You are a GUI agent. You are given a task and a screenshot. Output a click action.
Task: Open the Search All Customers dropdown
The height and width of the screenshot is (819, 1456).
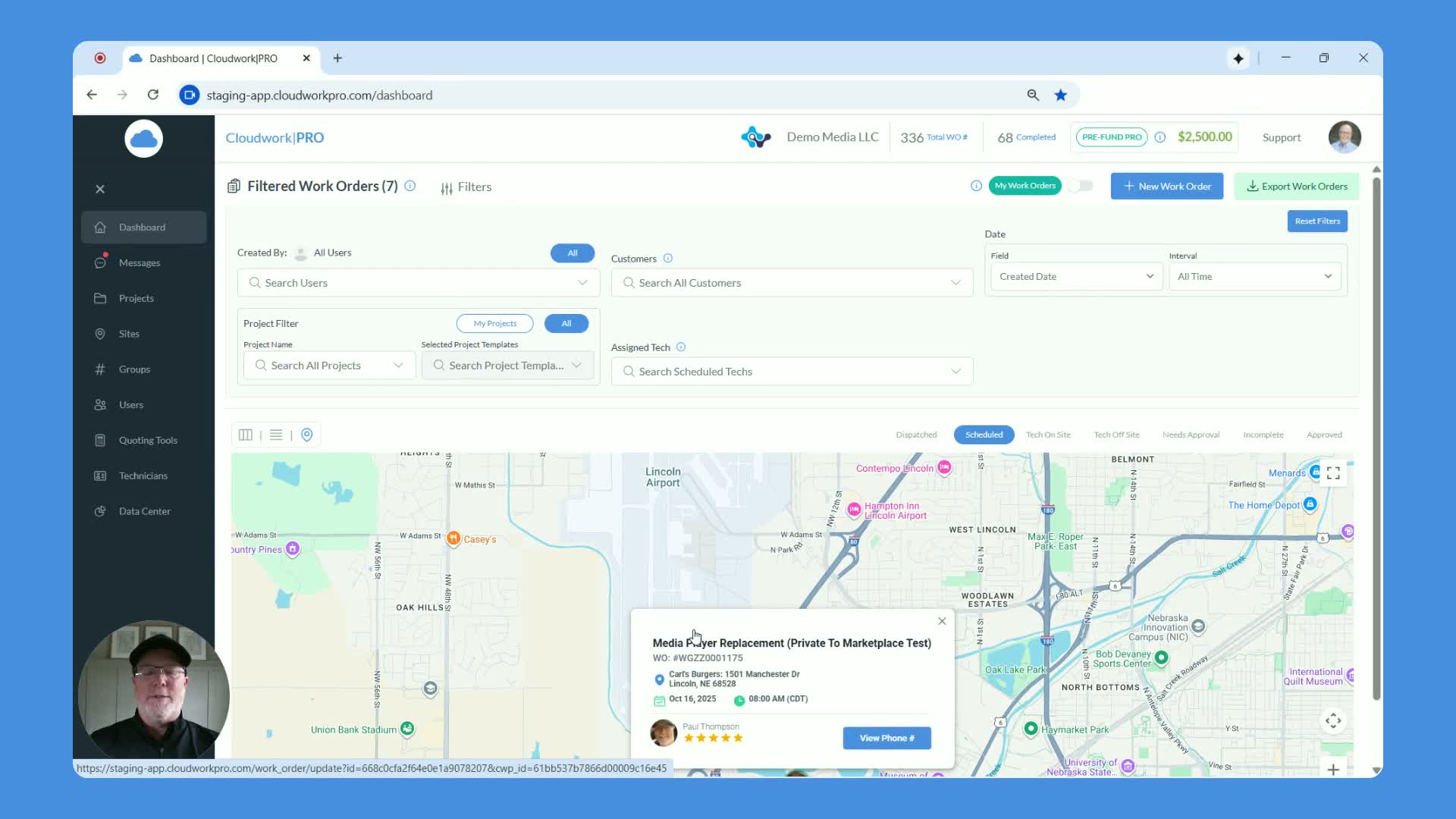[792, 283]
